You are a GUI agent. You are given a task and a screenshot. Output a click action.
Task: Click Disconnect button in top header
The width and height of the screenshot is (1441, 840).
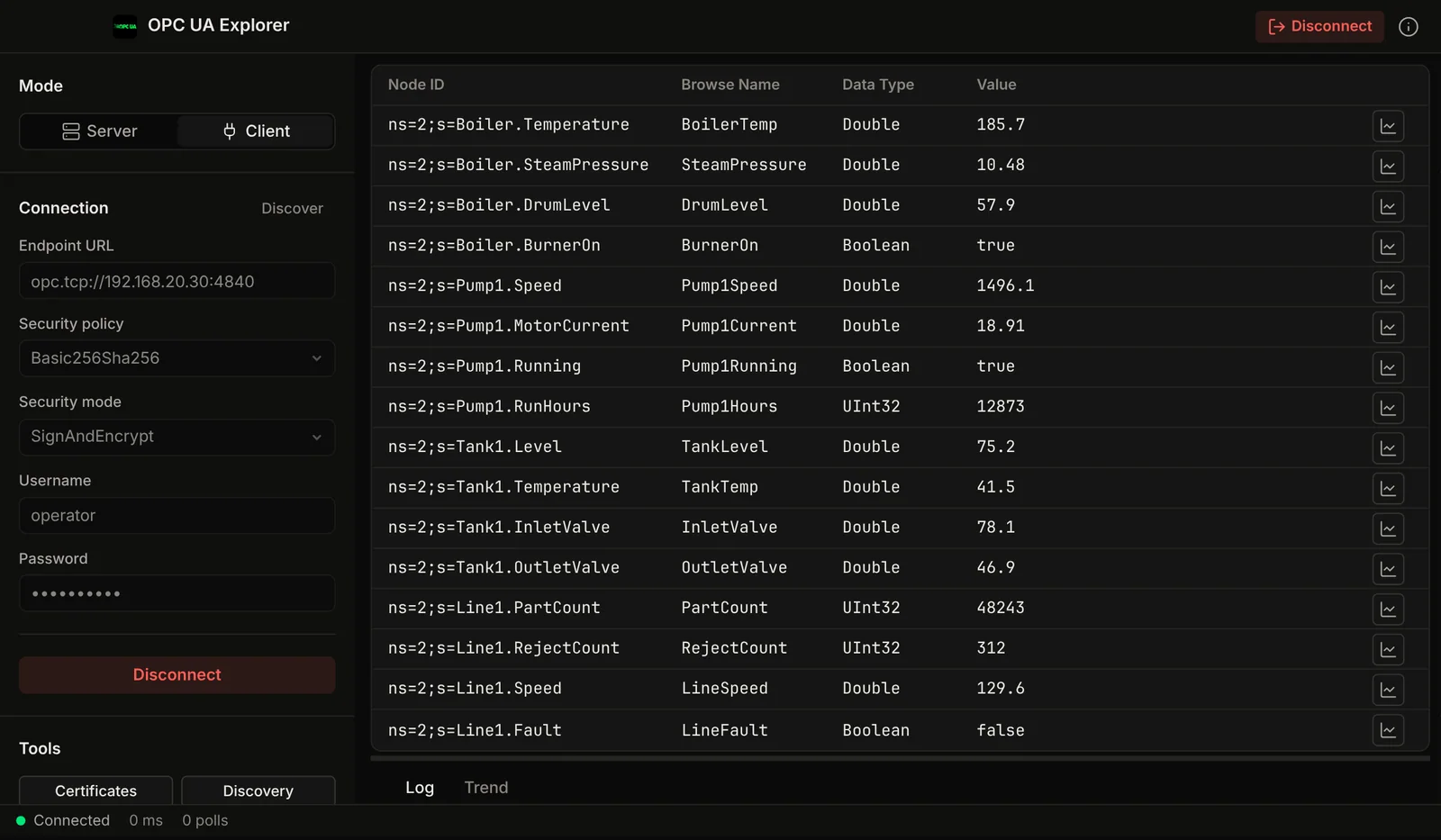click(1319, 27)
